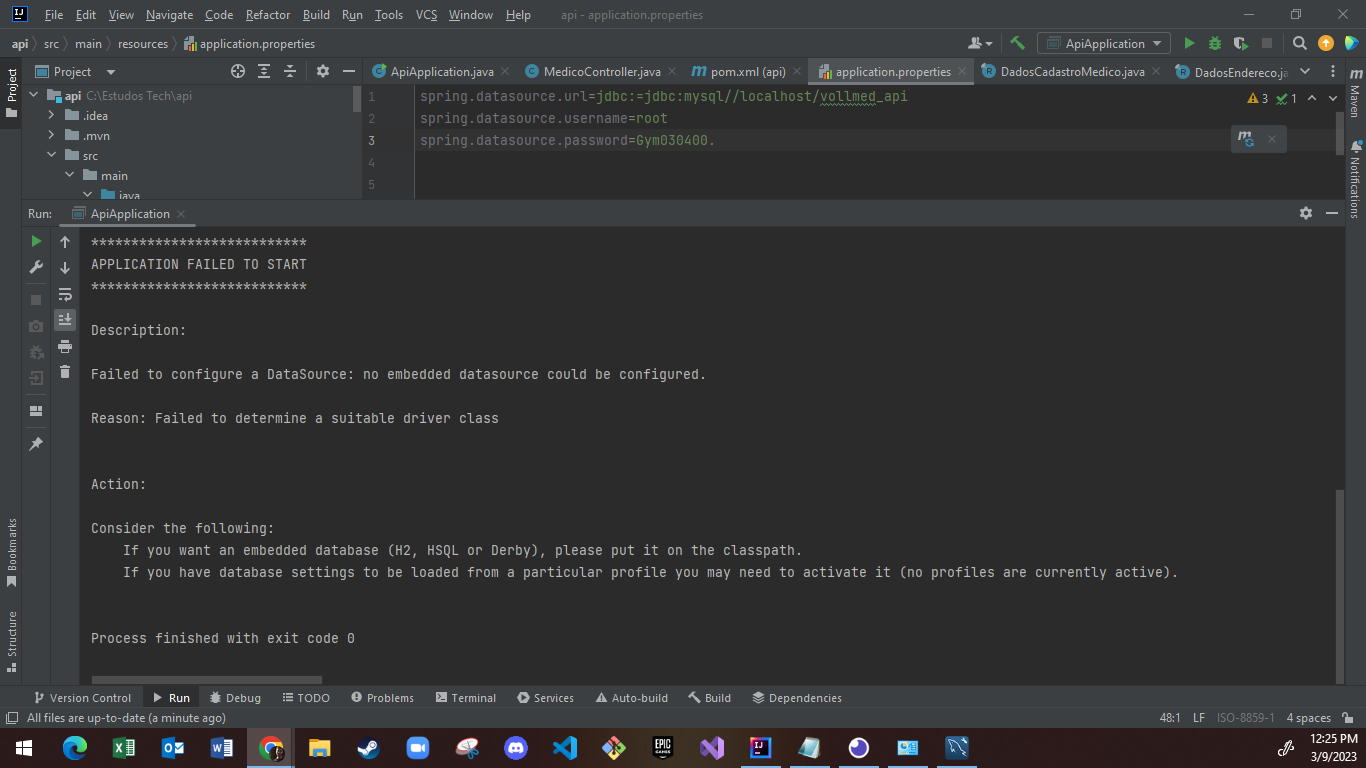Screen dimensions: 1366x768
Task: Open run configuration dropdown ApiApplication
Action: (x=1104, y=43)
